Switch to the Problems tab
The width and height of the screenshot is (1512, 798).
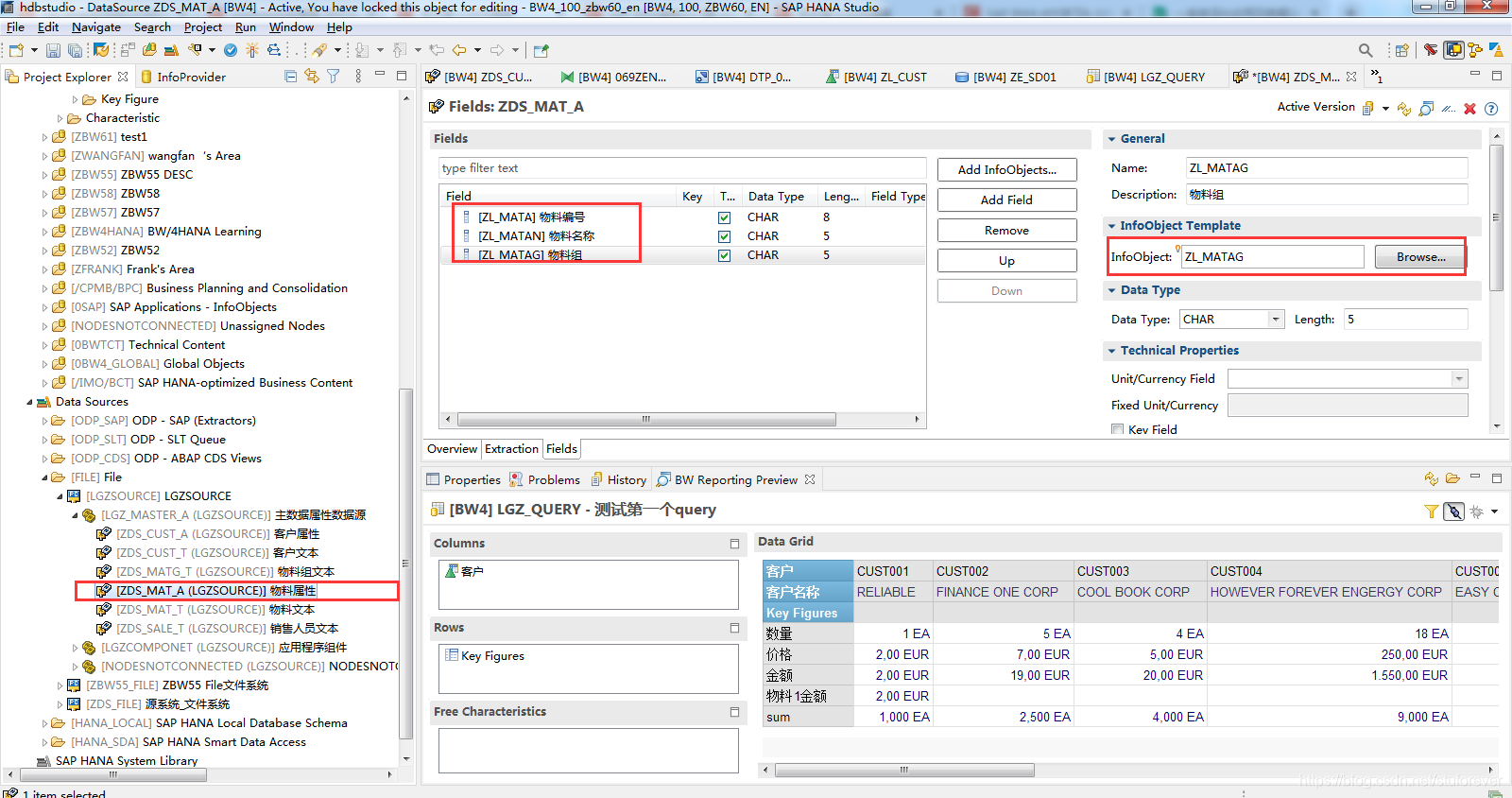tap(544, 479)
